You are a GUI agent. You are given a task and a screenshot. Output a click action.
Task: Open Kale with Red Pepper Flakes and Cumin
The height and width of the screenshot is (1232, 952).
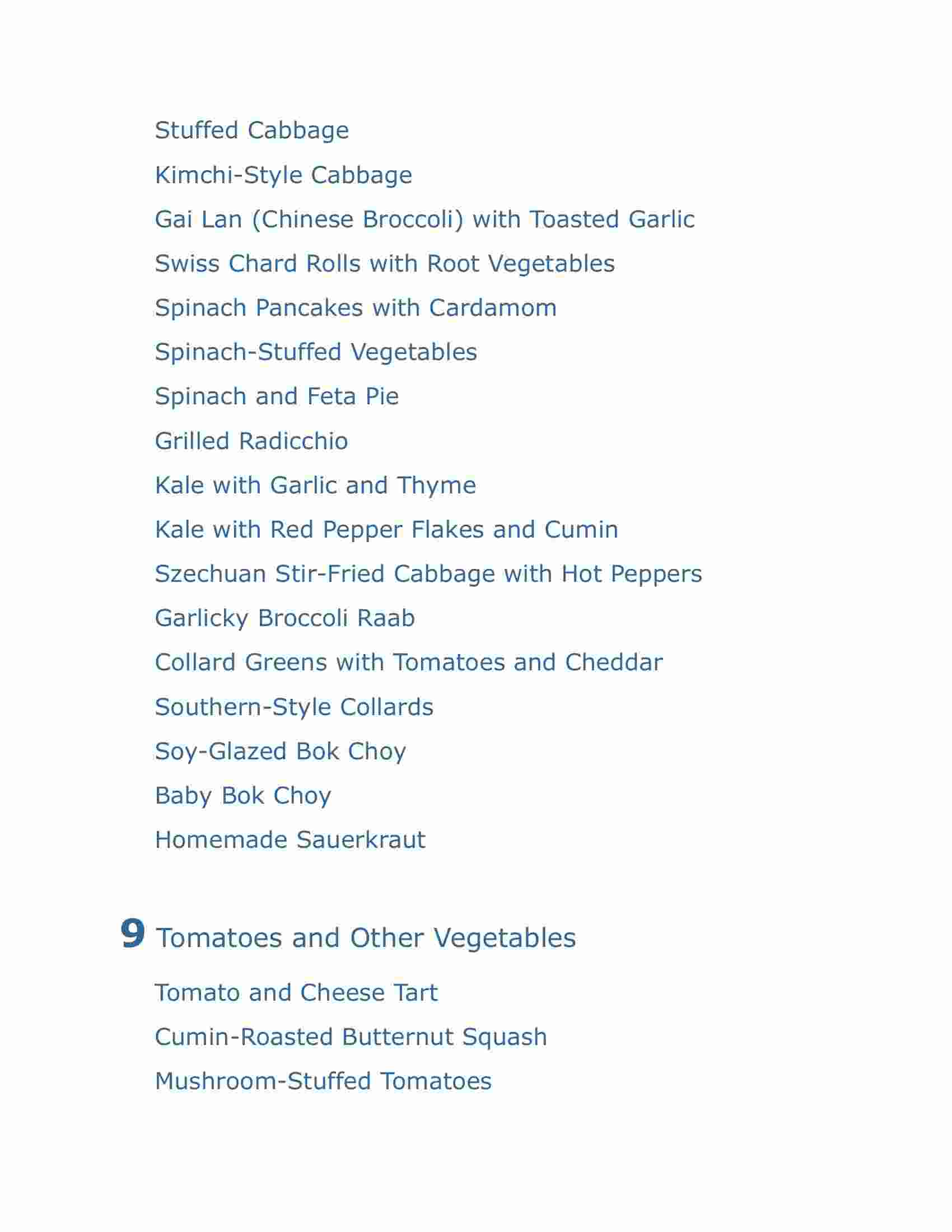coord(386,530)
